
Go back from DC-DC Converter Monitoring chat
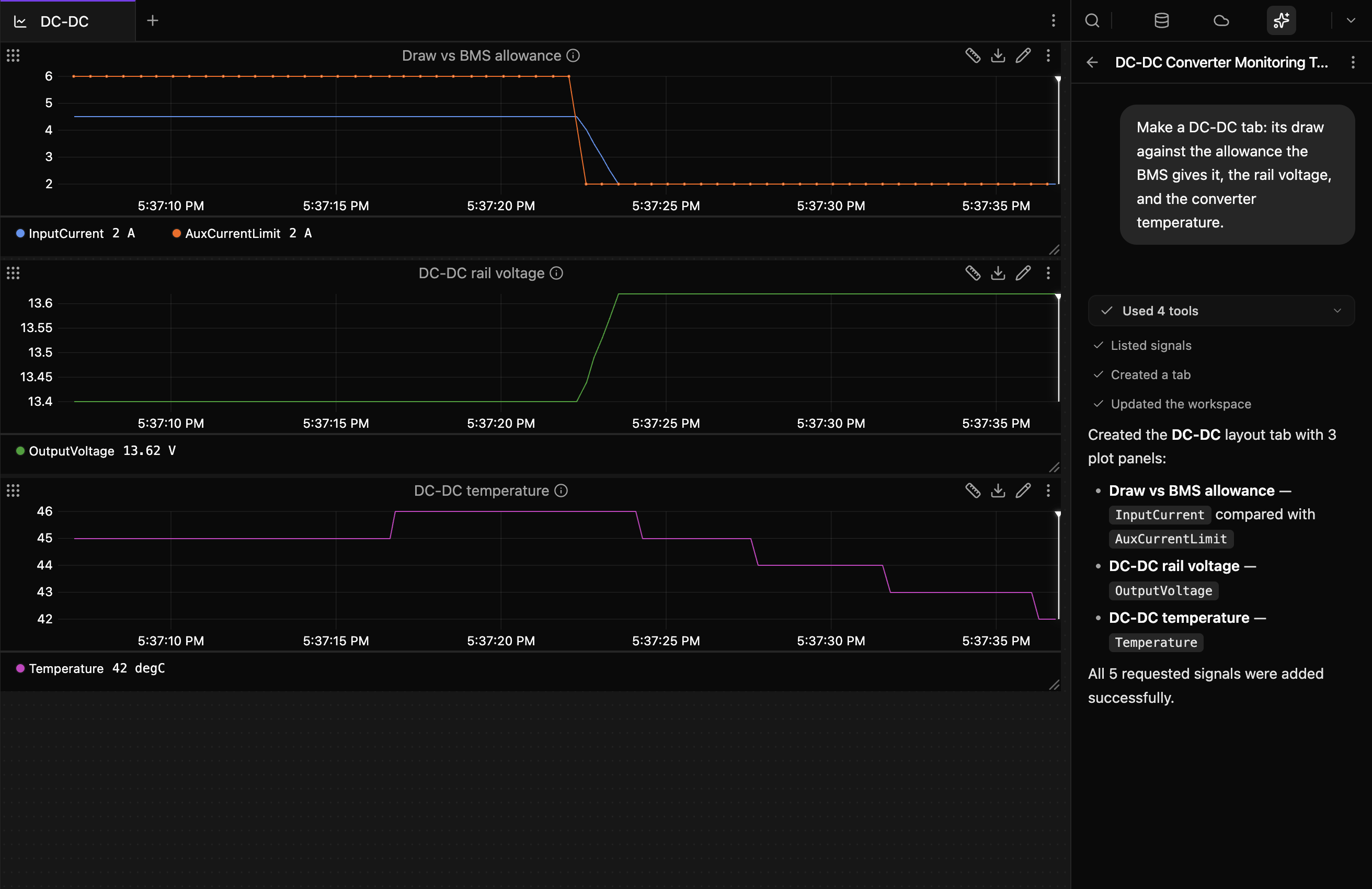(x=1092, y=62)
